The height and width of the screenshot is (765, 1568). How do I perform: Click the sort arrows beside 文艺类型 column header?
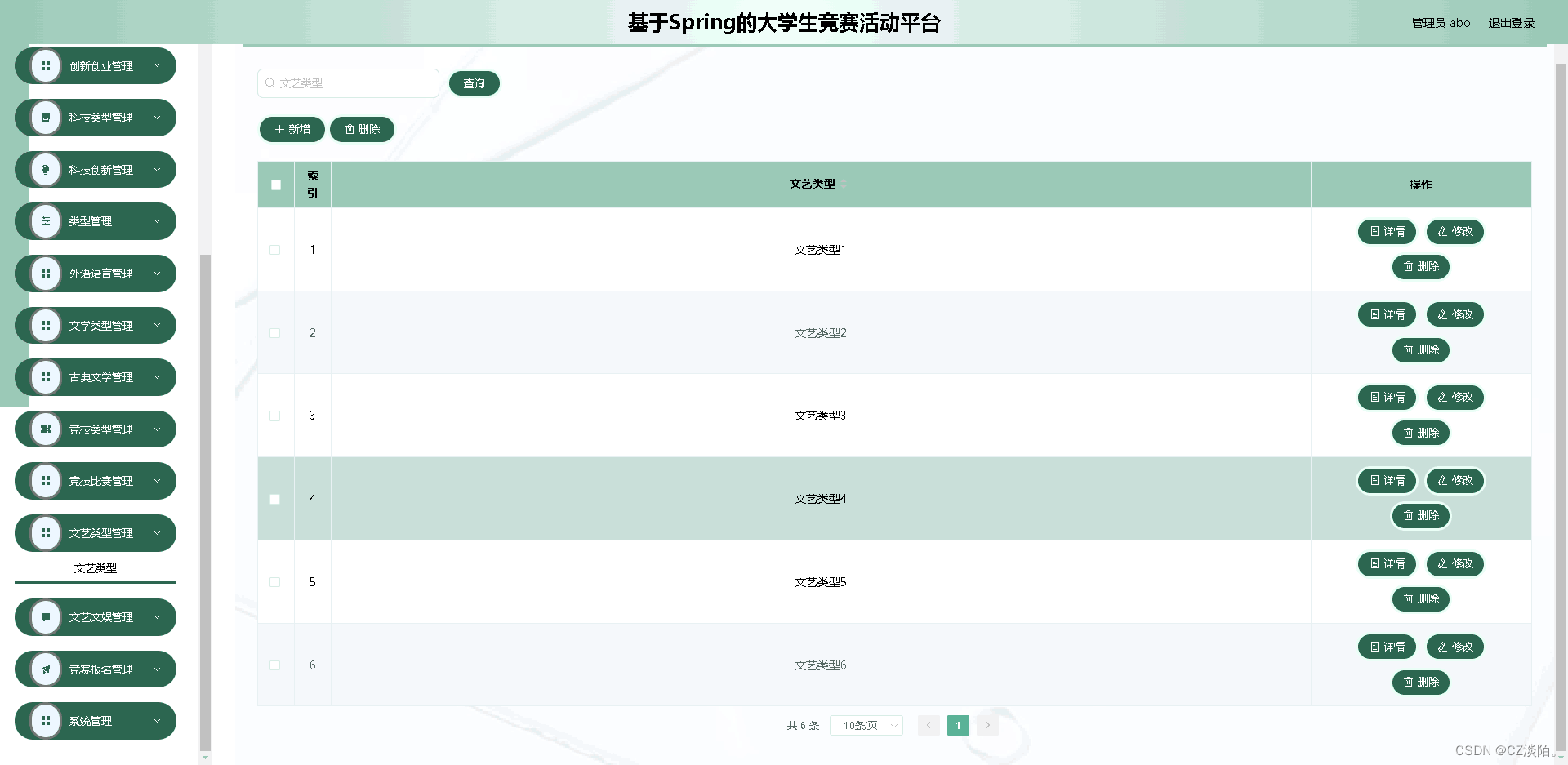pos(844,184)
